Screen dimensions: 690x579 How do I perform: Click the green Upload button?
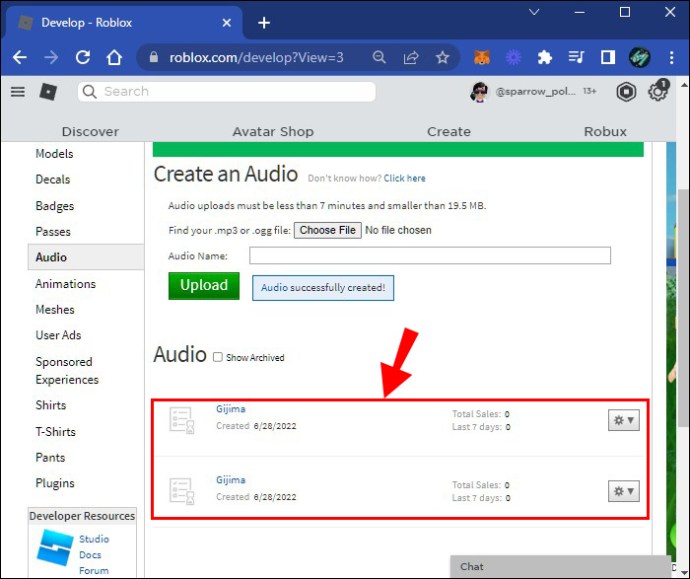point(204,286)
